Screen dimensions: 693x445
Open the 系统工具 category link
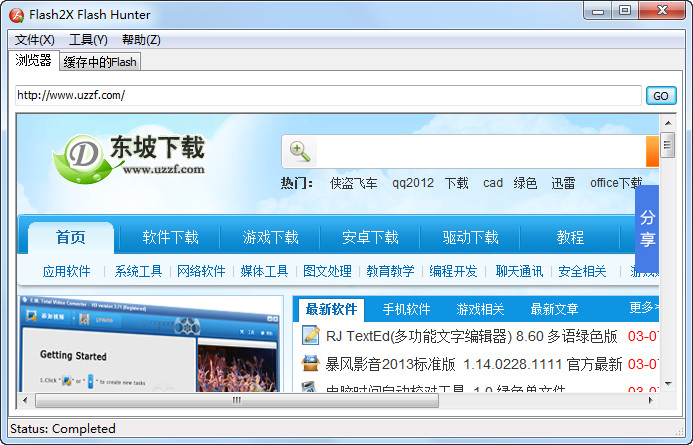point(138,271)
